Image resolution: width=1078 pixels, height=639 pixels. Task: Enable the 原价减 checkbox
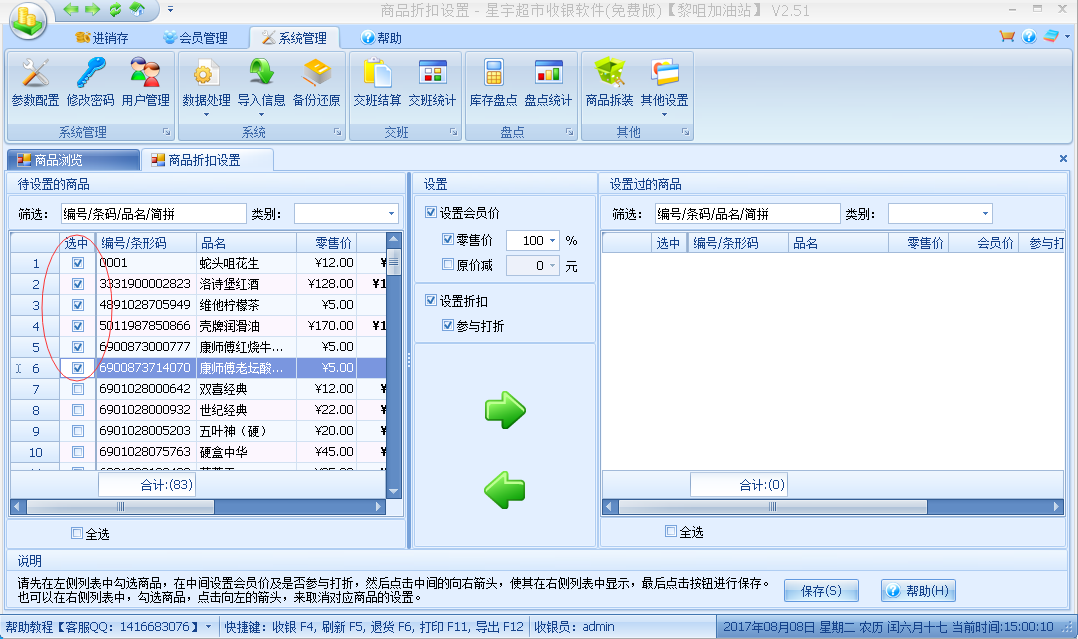[448, 265]
